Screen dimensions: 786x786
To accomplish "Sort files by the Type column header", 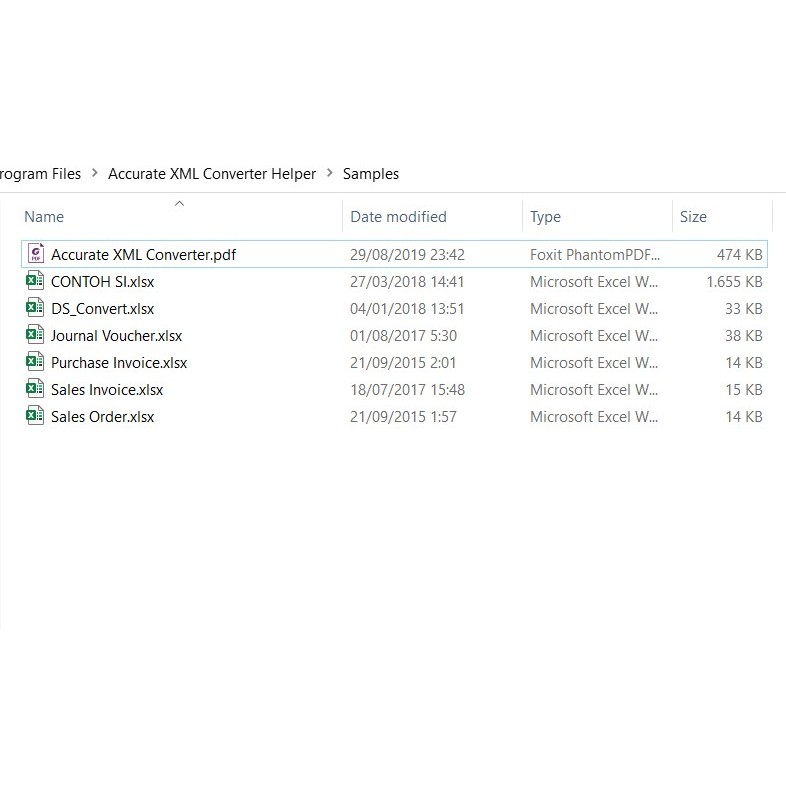I will coord(545,217).
